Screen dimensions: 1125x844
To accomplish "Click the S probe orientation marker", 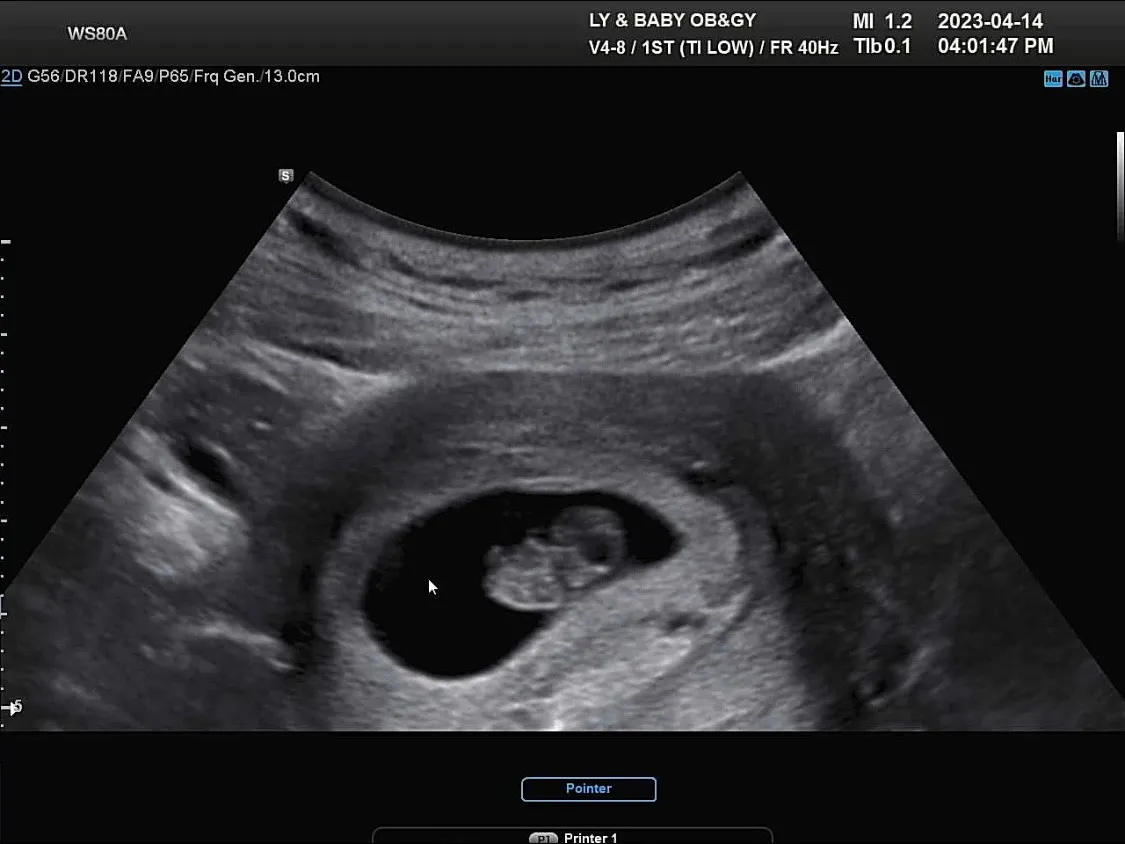I will (286, 176).
